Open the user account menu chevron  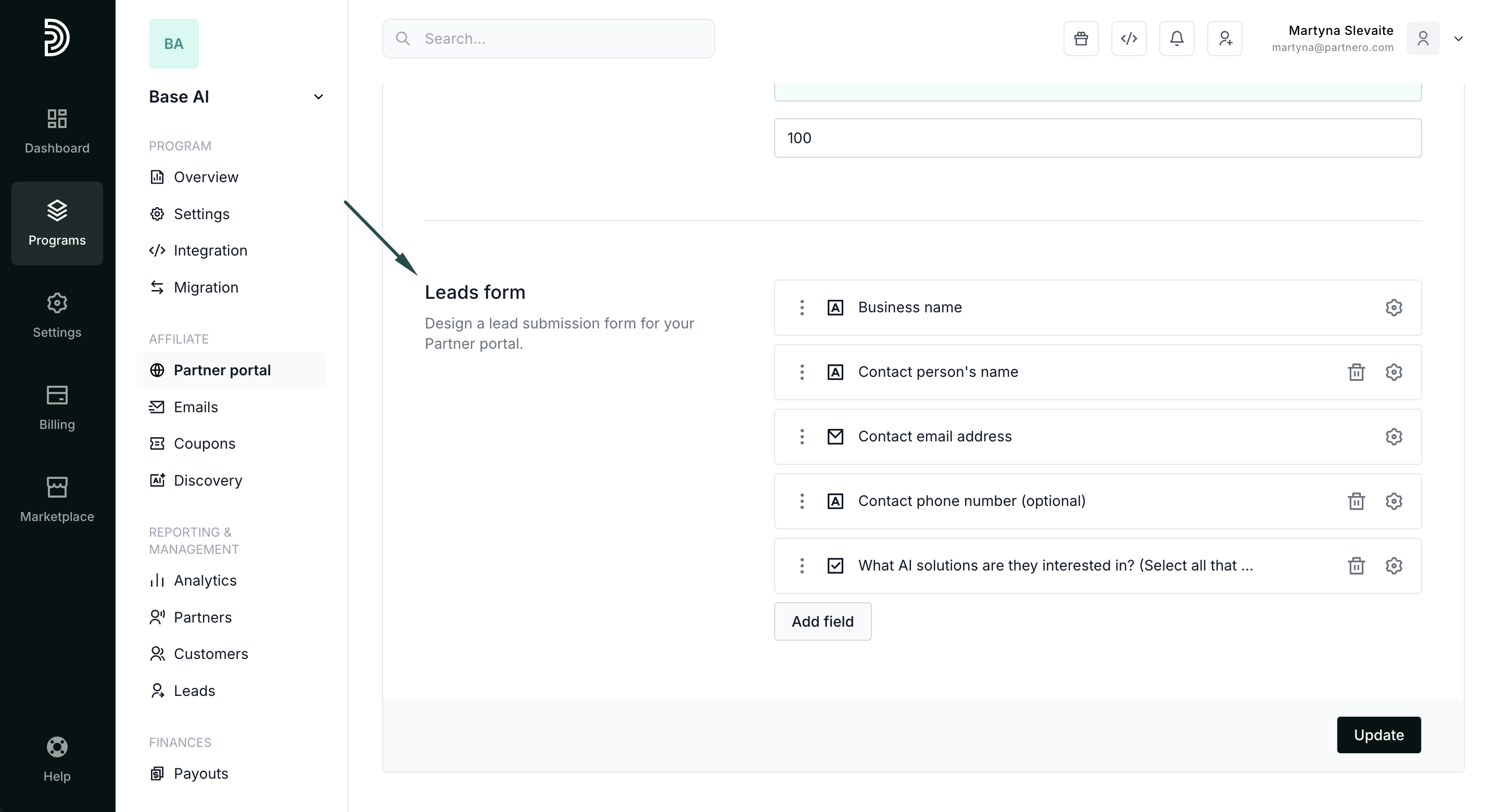tap(1458, 39)
